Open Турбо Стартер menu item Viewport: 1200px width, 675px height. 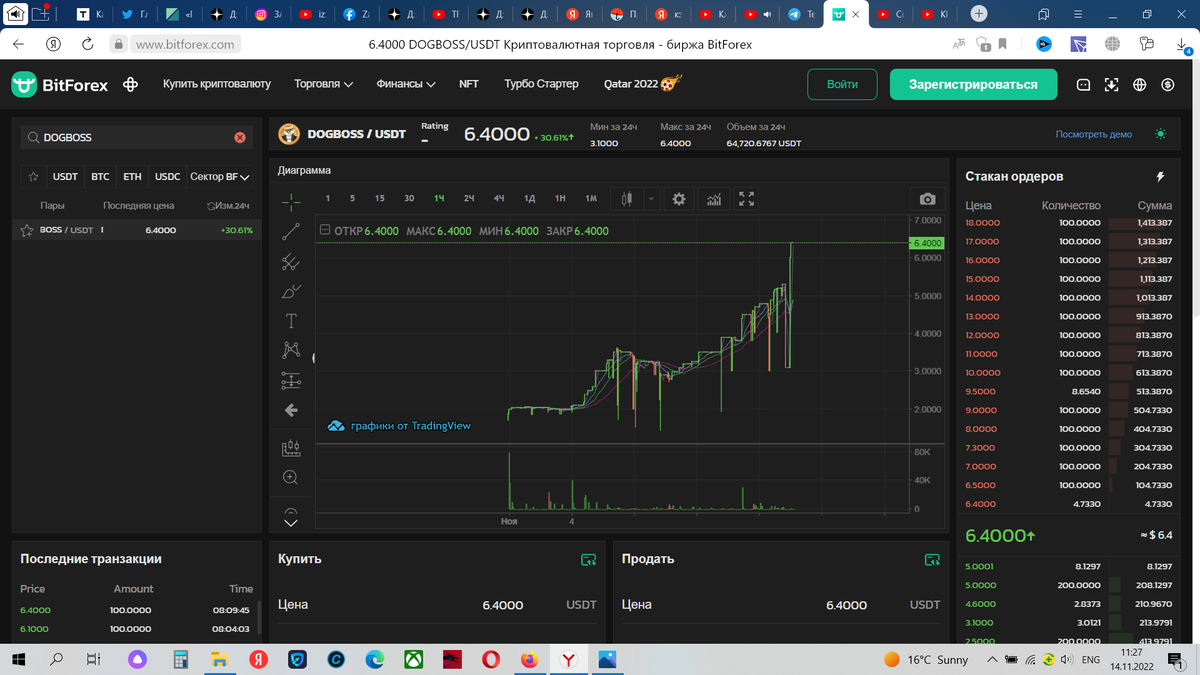tap(541, 85)
